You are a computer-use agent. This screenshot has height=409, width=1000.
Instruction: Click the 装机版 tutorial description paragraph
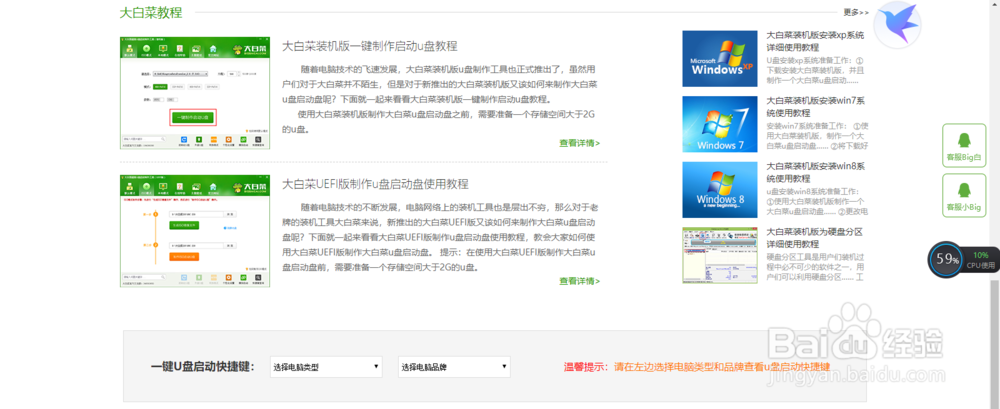(x=441, y=99)
